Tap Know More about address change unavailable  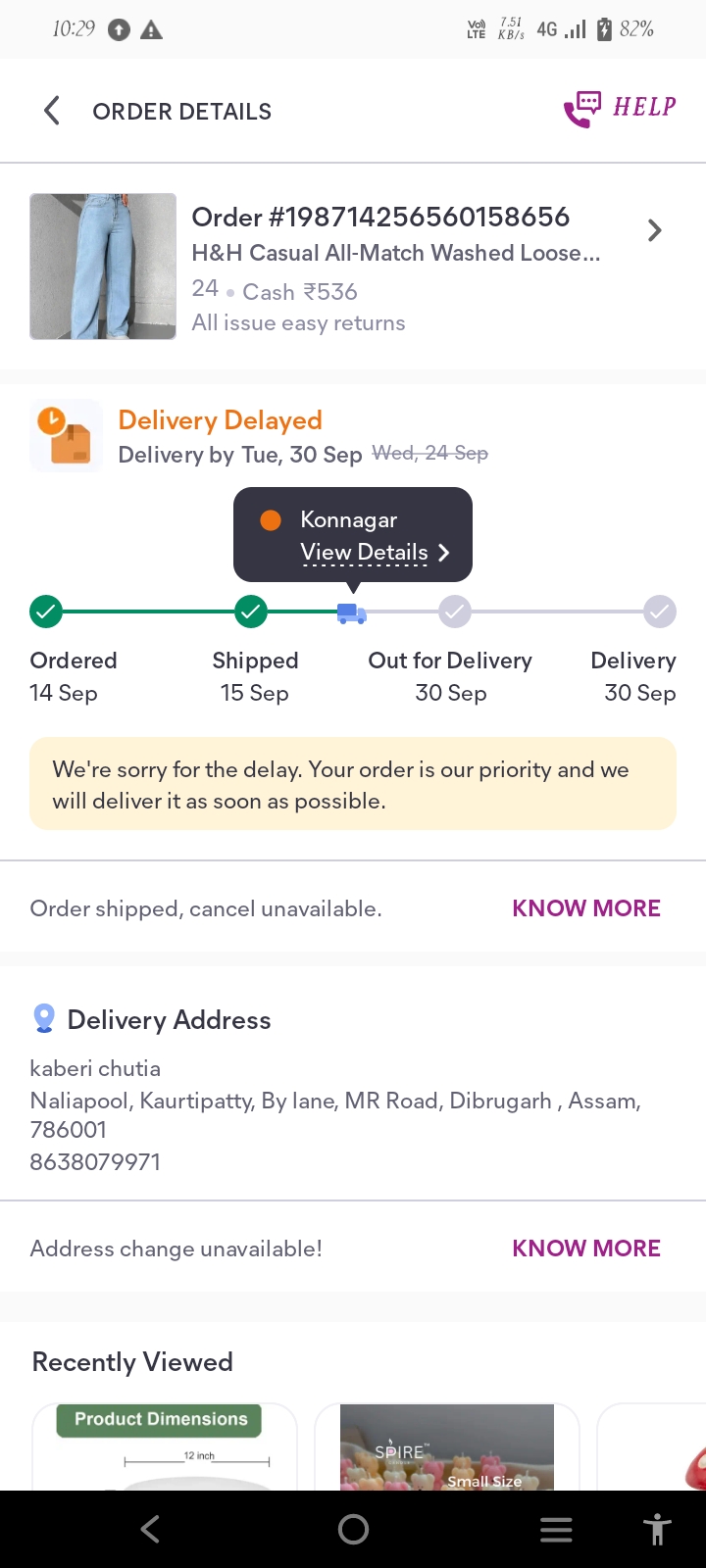coord(585,1249)
